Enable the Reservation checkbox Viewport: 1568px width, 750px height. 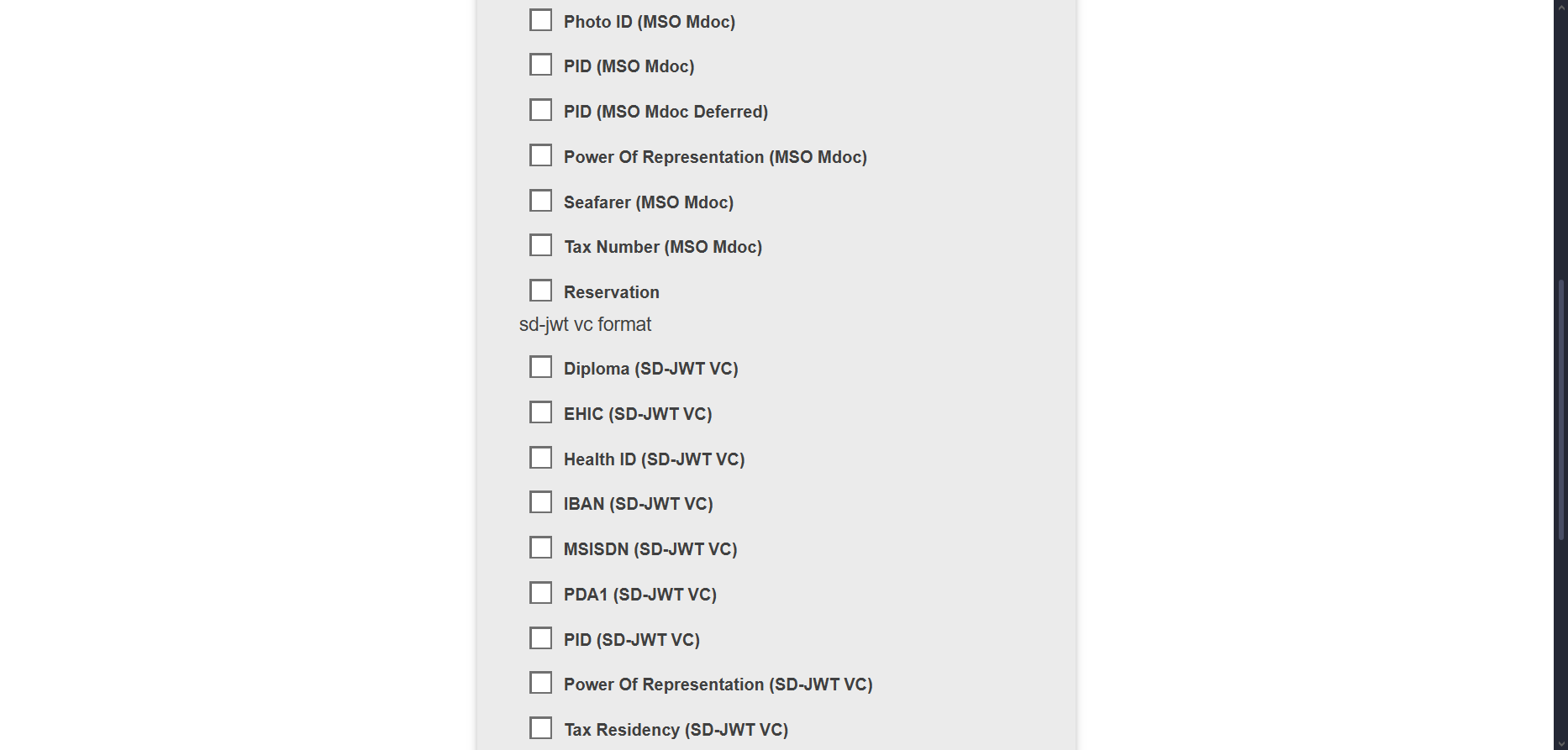[x=541, y=291]
